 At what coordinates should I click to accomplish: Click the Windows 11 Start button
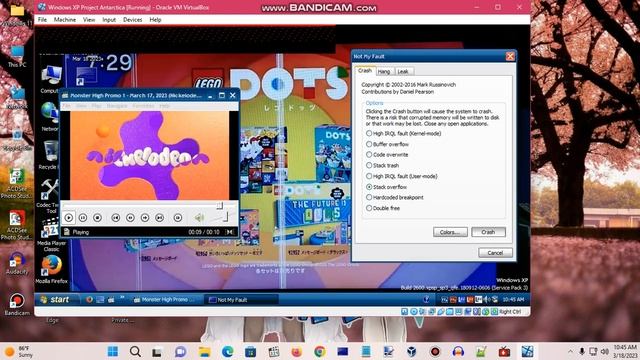[x=113, y=351]
